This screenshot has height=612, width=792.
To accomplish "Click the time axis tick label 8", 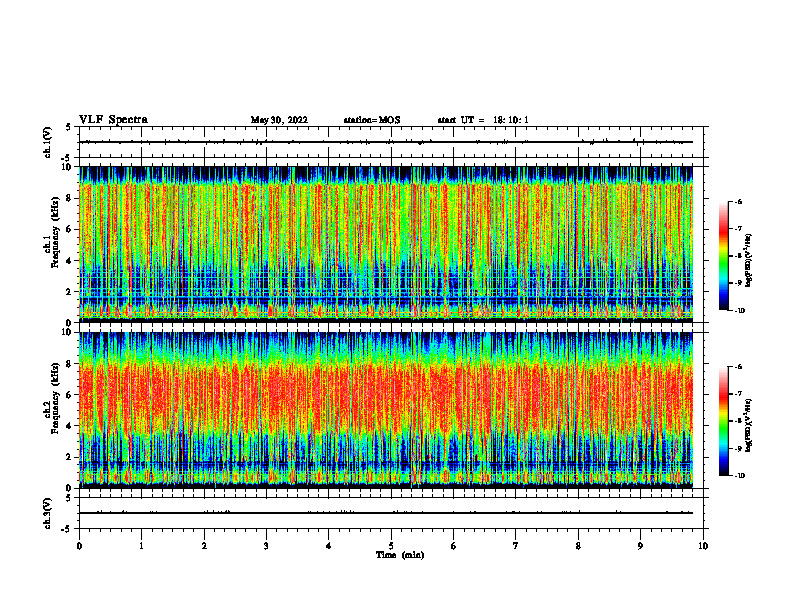I will click(578, 546).
